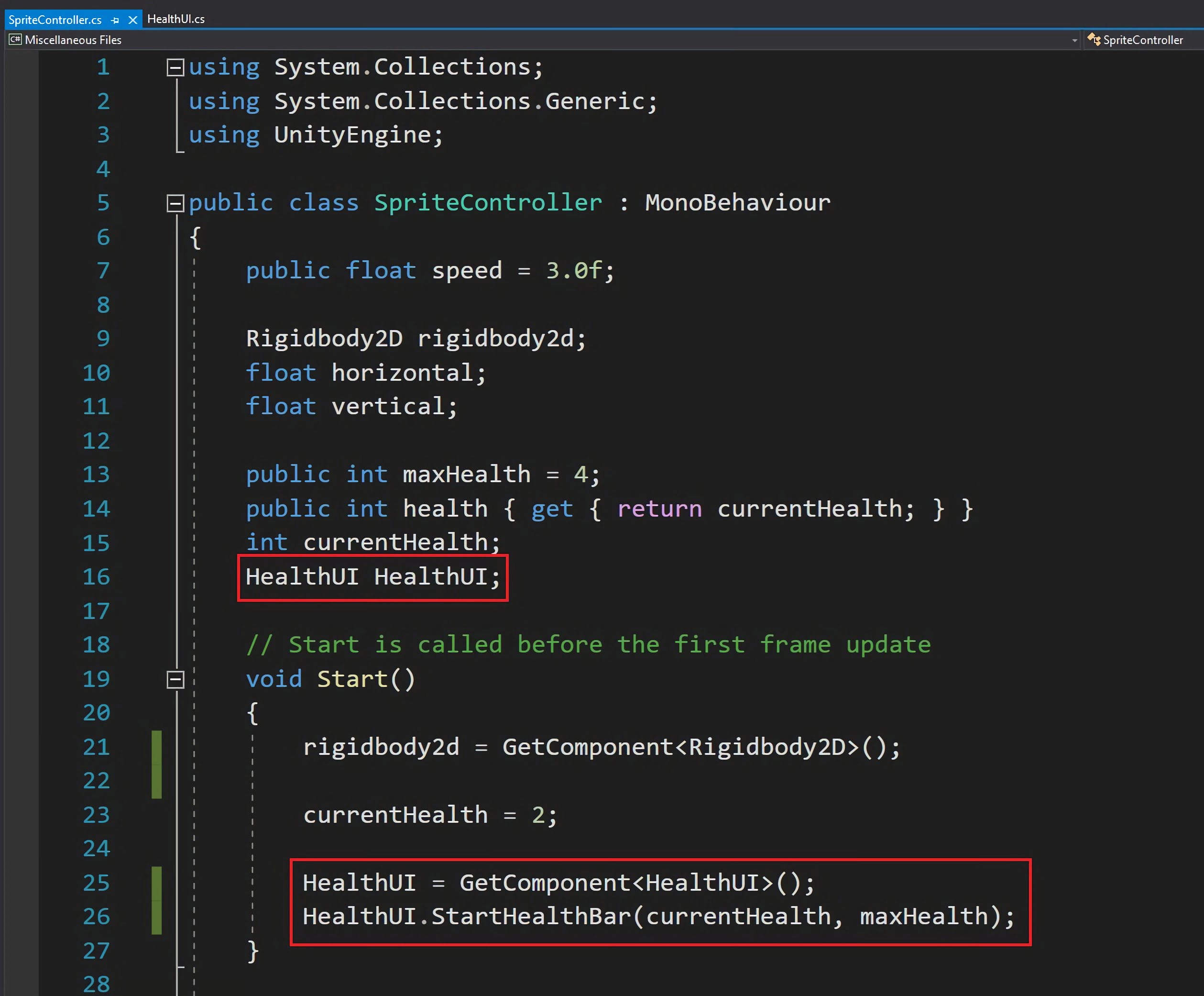
Task: Click the solution explorer icon top bar
Action: click(x=1095, y=40)
